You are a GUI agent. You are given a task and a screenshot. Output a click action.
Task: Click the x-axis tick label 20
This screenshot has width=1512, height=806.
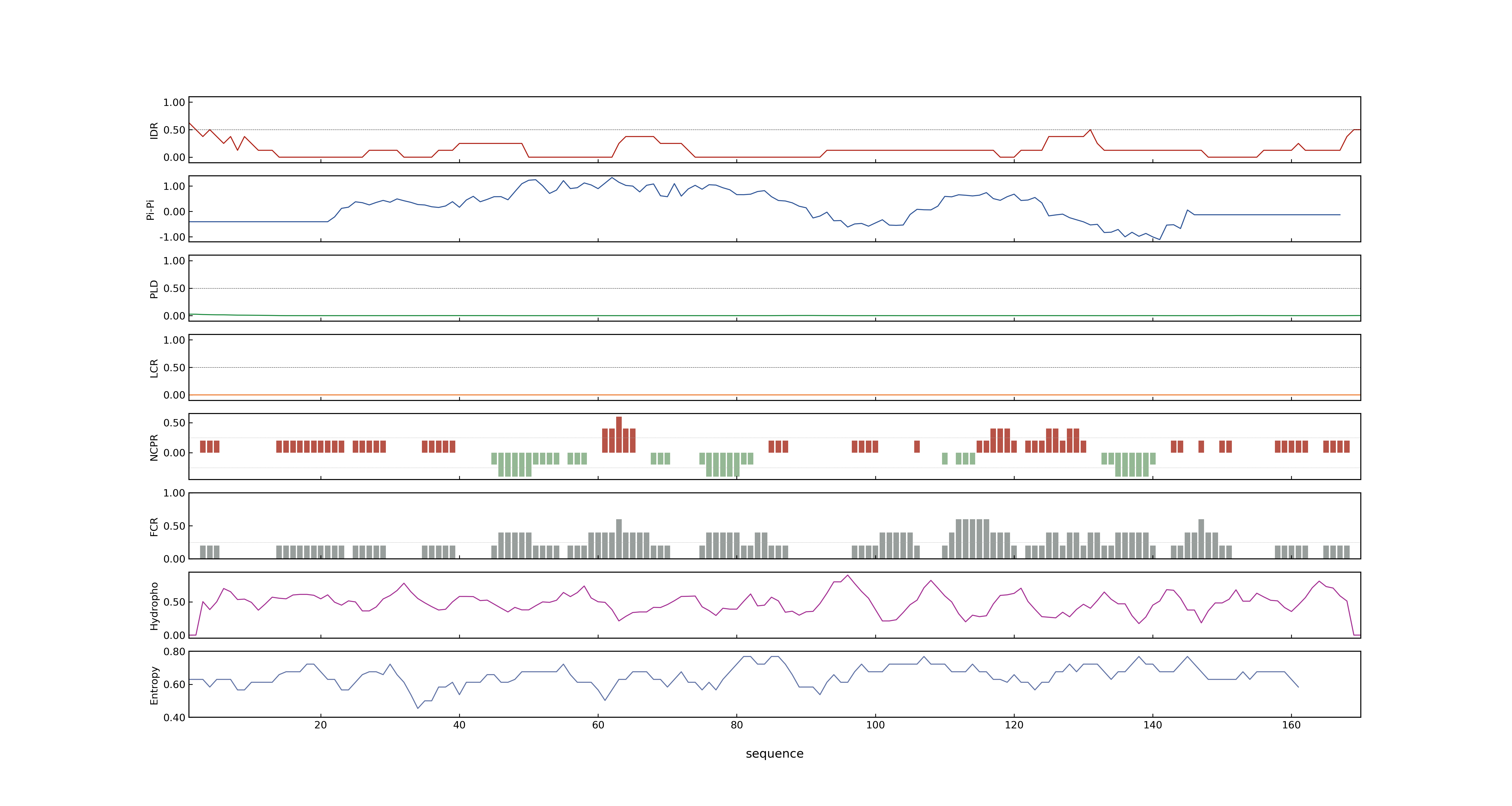click(321, 725)
